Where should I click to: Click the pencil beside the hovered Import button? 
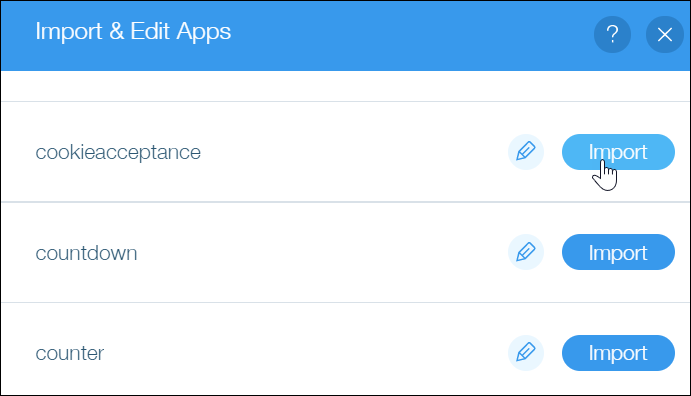(526, 152)
